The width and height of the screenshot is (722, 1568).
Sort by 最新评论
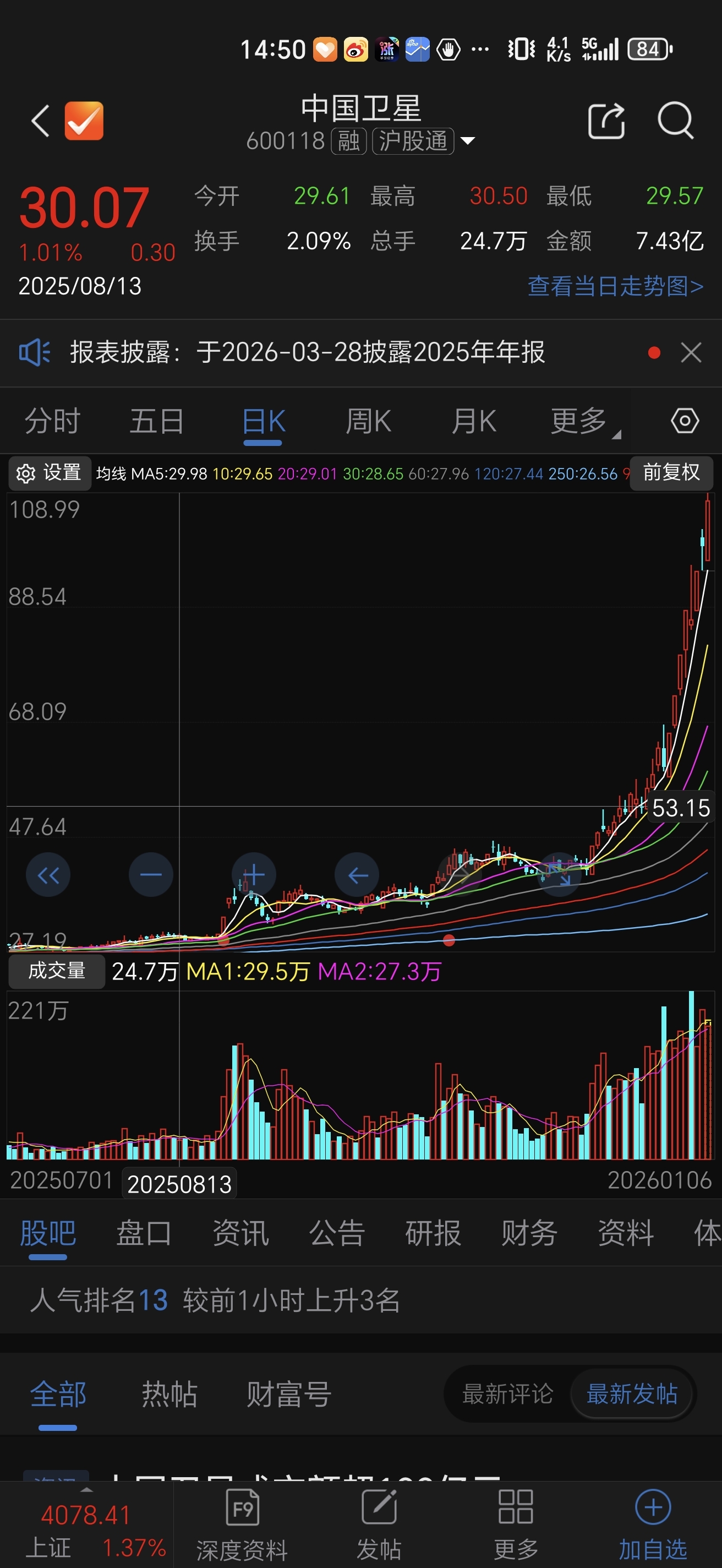tap(508, 1394)
